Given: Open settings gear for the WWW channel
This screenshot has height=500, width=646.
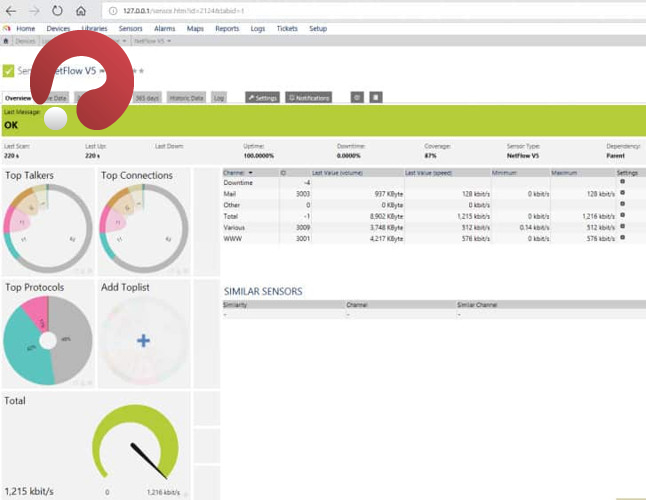Looking at the screenshot, I should tap(622, 238).
